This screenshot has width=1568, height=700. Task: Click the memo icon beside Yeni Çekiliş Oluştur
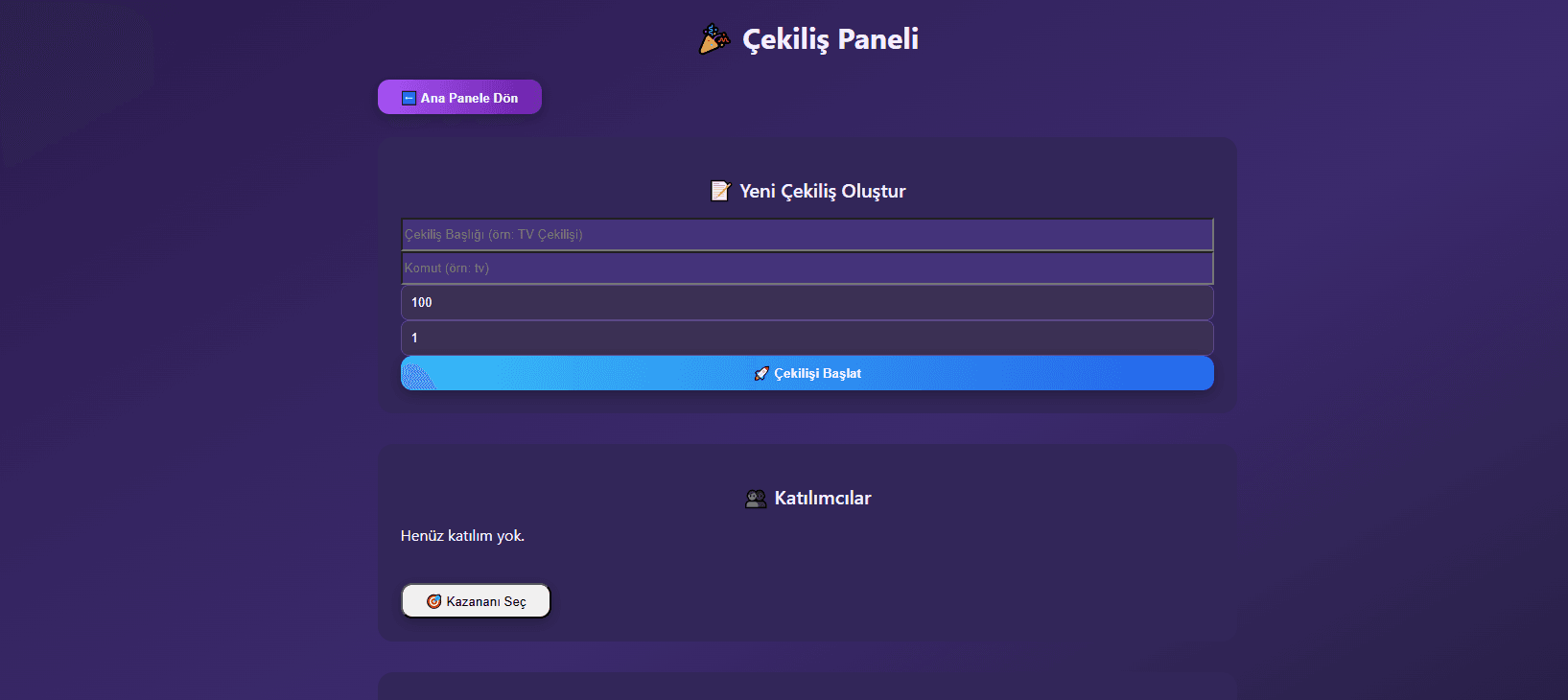720,191
